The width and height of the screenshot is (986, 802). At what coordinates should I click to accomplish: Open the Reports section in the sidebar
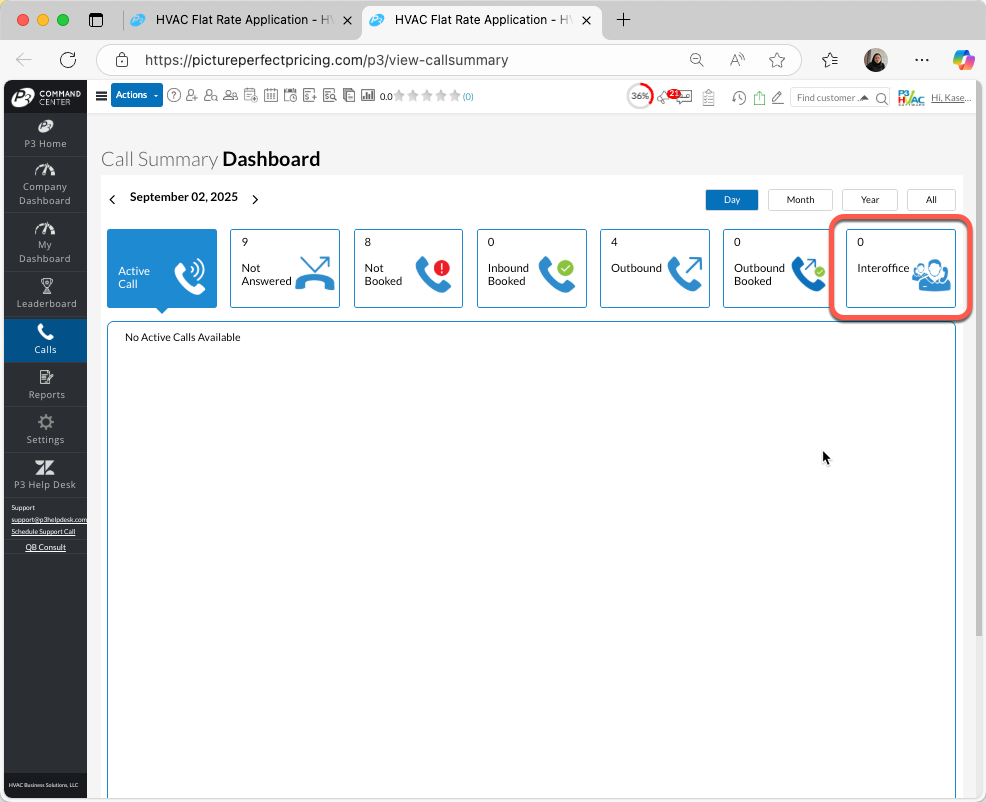45,385
